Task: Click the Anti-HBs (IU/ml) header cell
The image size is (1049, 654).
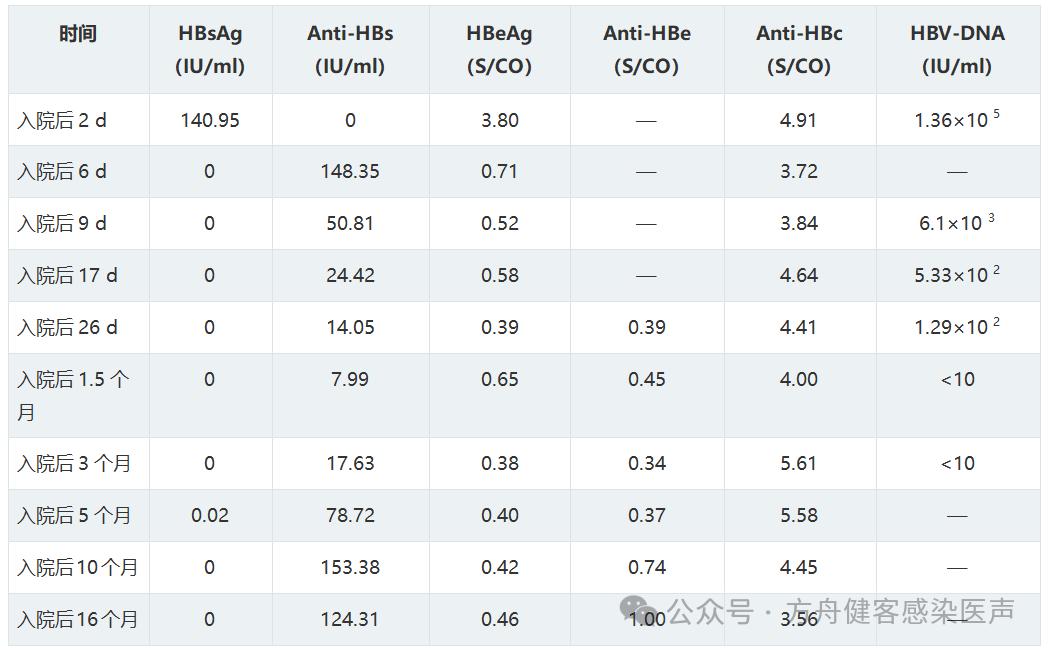Action: pyautogui.click(x=350, y=49)
